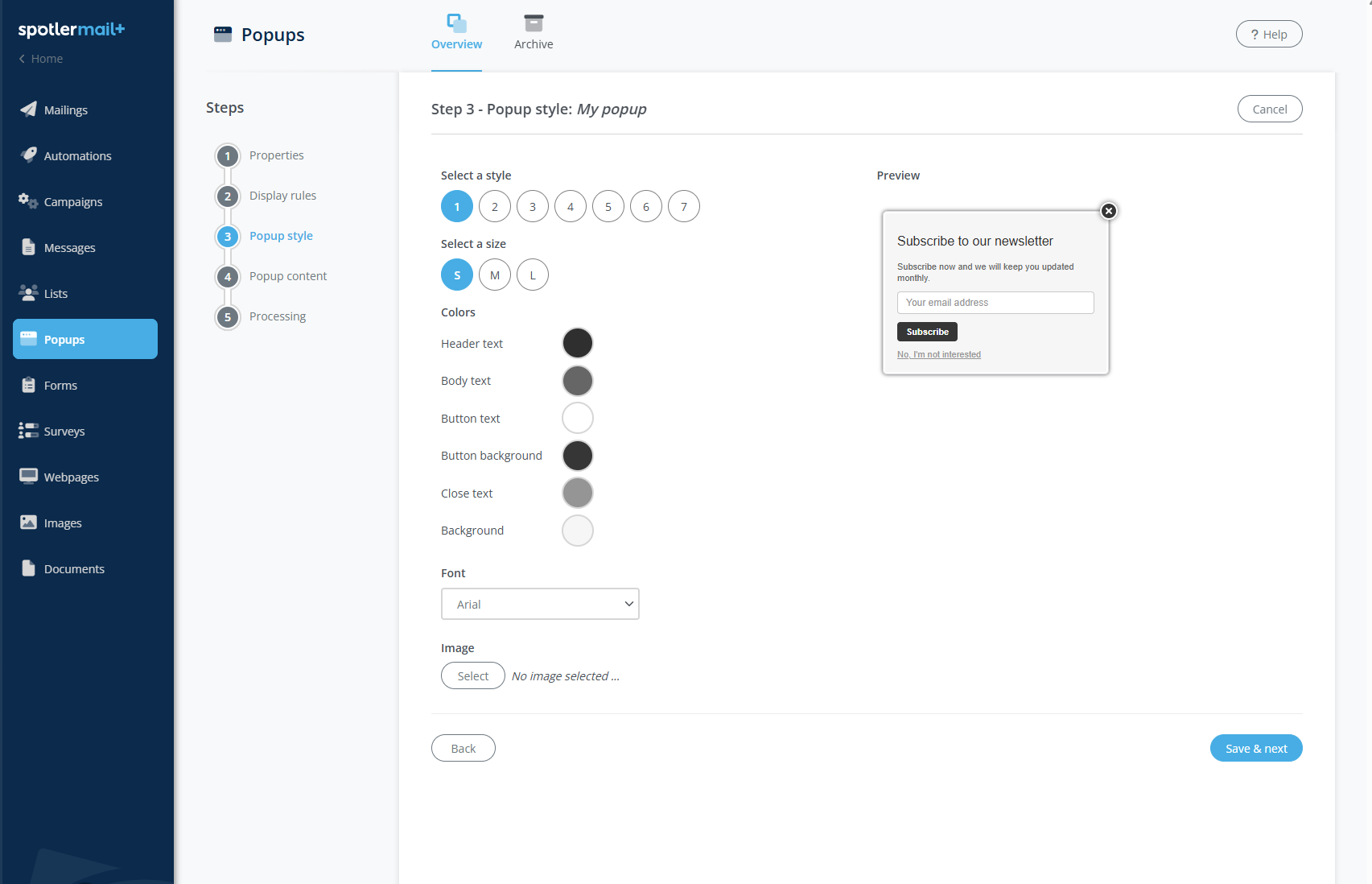1372x884 pixels.
Task: Click the Popups page title icon
Action: point(223,34)
